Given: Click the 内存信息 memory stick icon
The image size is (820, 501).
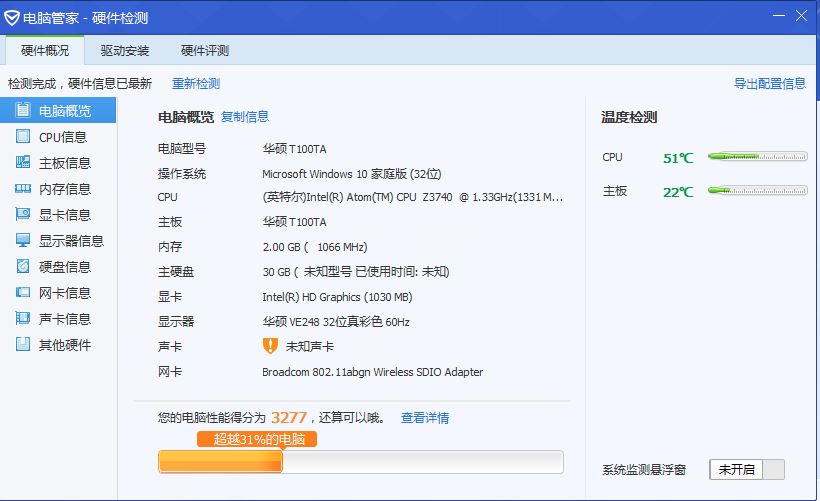Looking at the screenshot, I should click(22, 188).
